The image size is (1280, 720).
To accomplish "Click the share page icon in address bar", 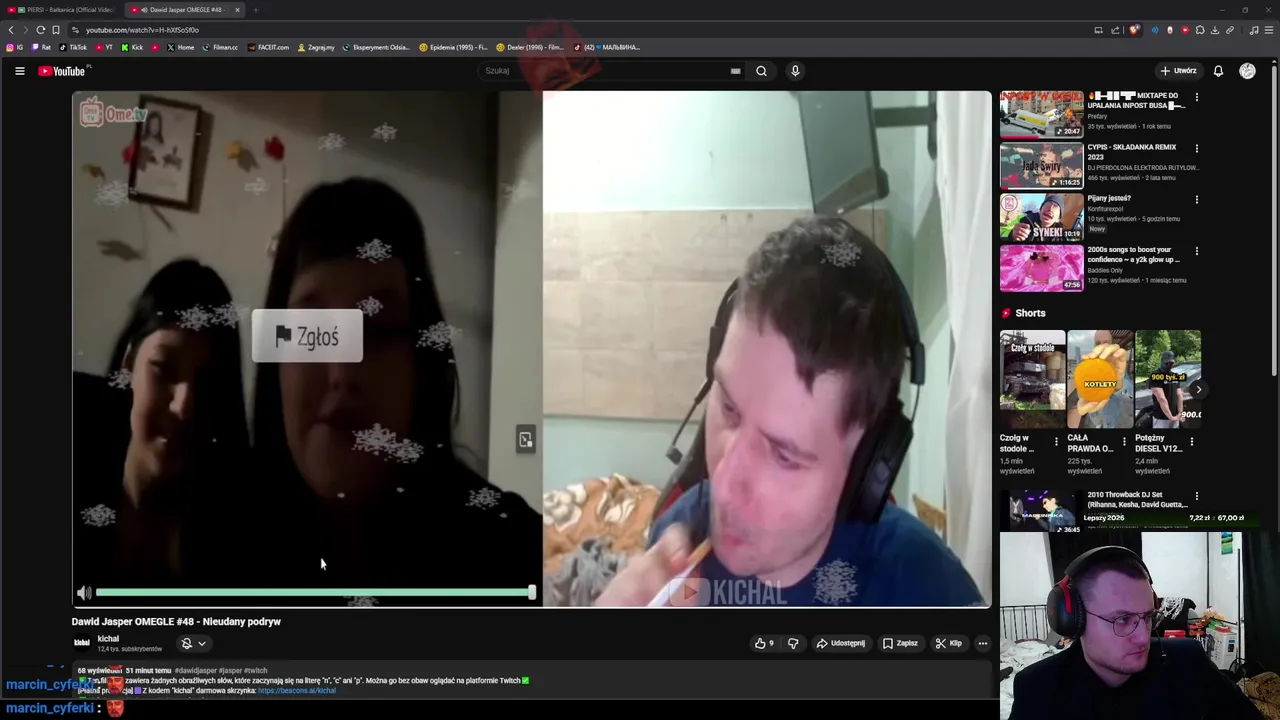I will tap(1115, 30).
